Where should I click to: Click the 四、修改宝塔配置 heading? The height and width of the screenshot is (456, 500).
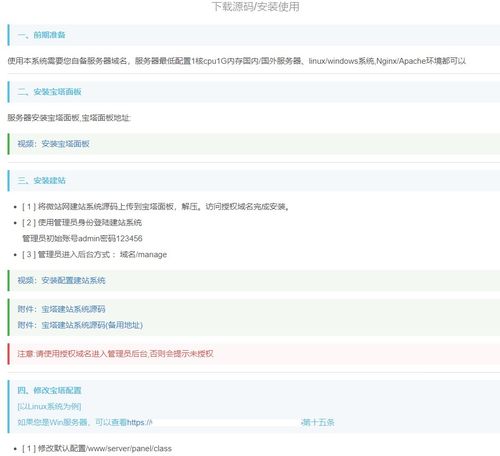point(49,390)
